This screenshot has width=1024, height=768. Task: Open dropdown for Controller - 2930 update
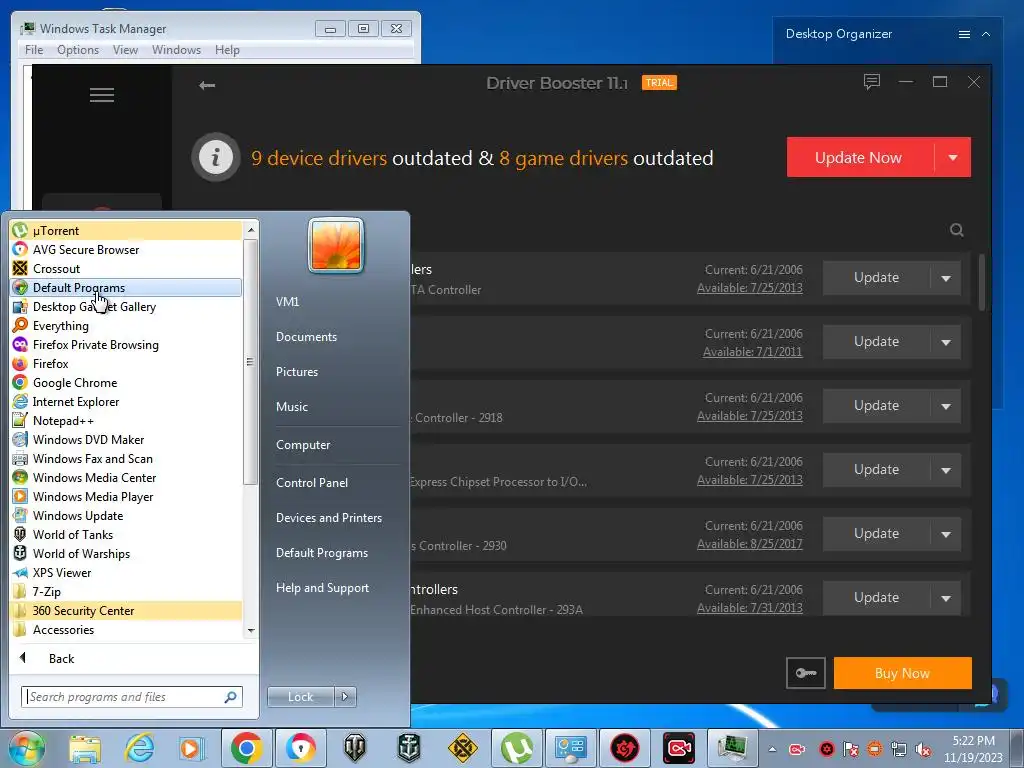[946, 534]
